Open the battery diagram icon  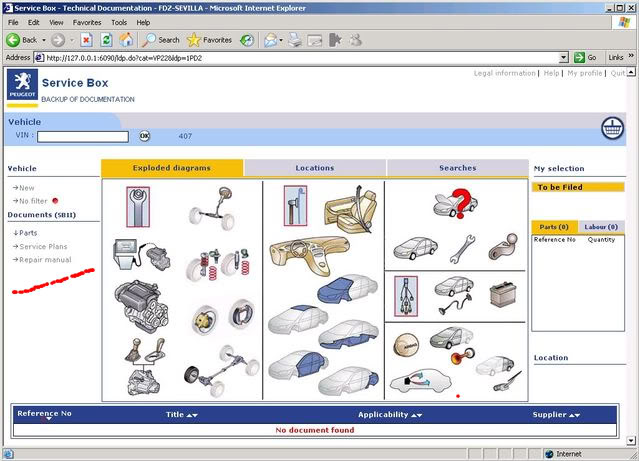point(502,295)
